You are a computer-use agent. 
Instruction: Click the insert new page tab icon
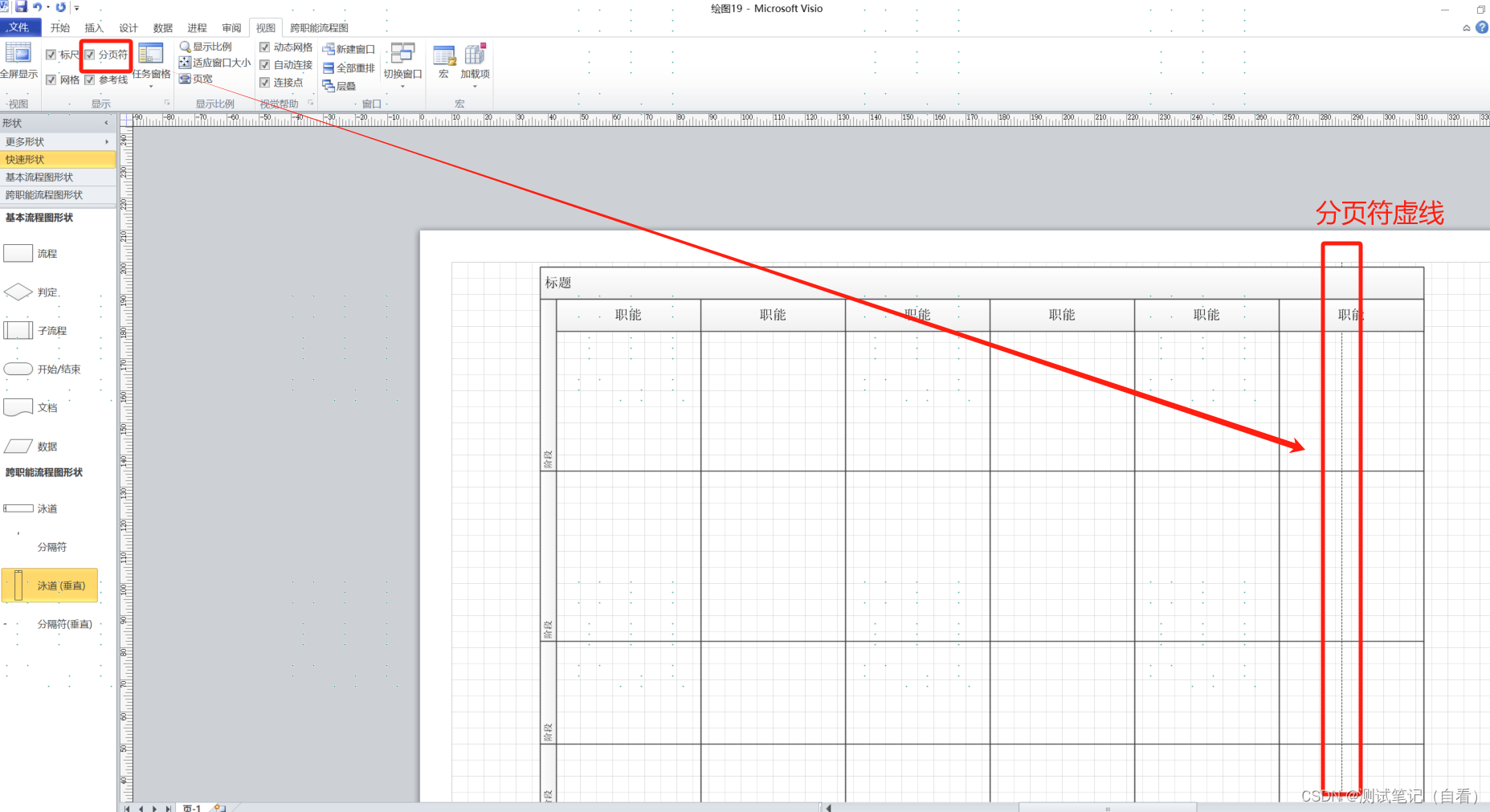(x=219, y=807)
